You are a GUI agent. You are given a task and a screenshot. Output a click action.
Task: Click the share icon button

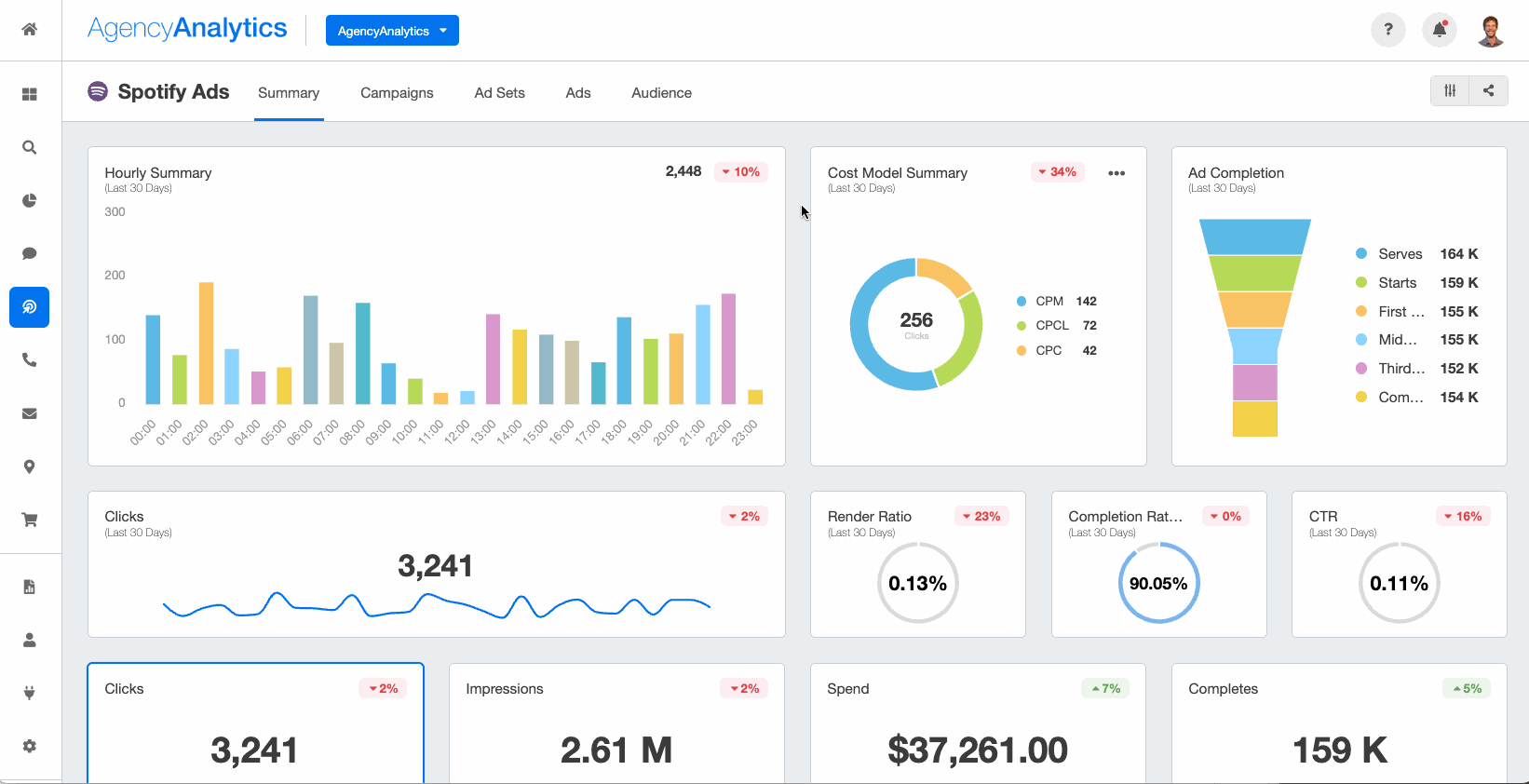coord(1488,90)
